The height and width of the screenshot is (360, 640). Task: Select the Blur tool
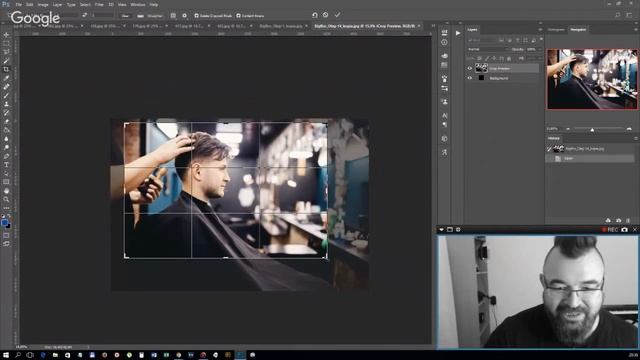pyautogui.click(x=6, y=139)
